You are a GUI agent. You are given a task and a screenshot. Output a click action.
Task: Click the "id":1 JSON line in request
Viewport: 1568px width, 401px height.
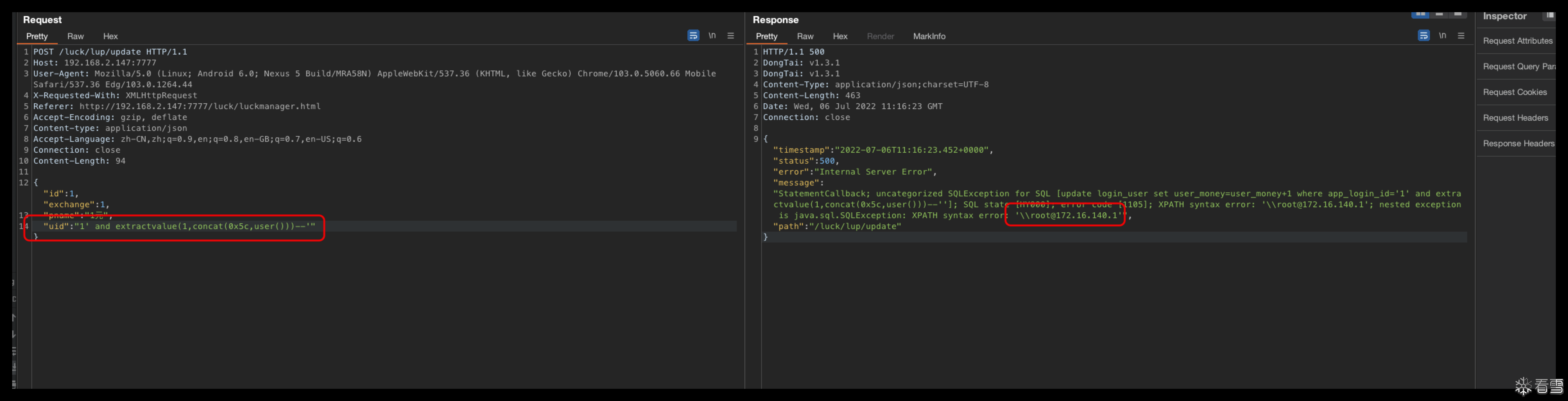(x=61, y=193)
